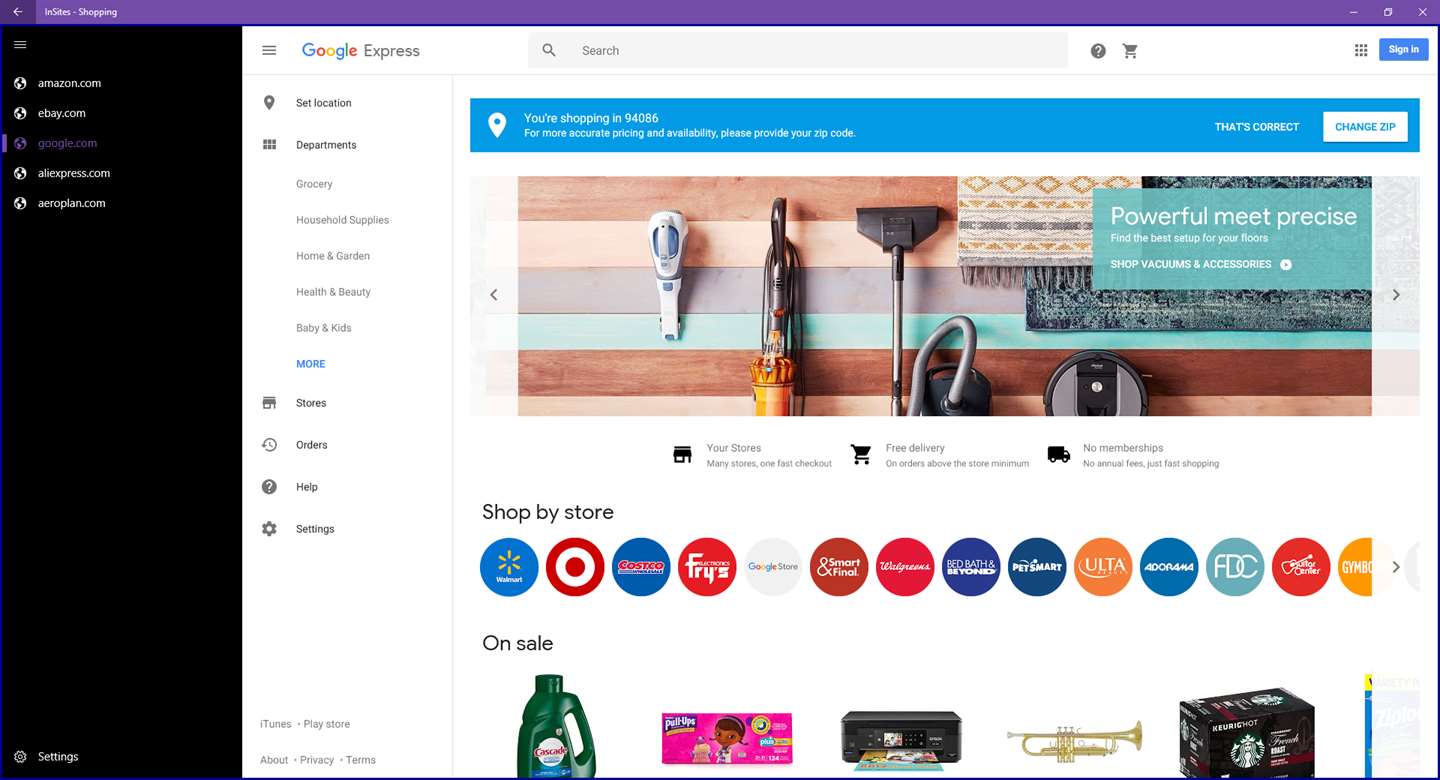
Task: Click the CHANGE ZIP button
Action: (1365, 127)
